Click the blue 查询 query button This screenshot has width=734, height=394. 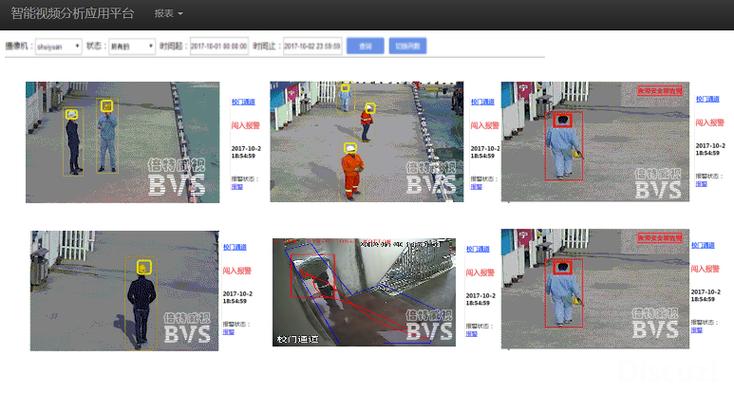[365, 46]
